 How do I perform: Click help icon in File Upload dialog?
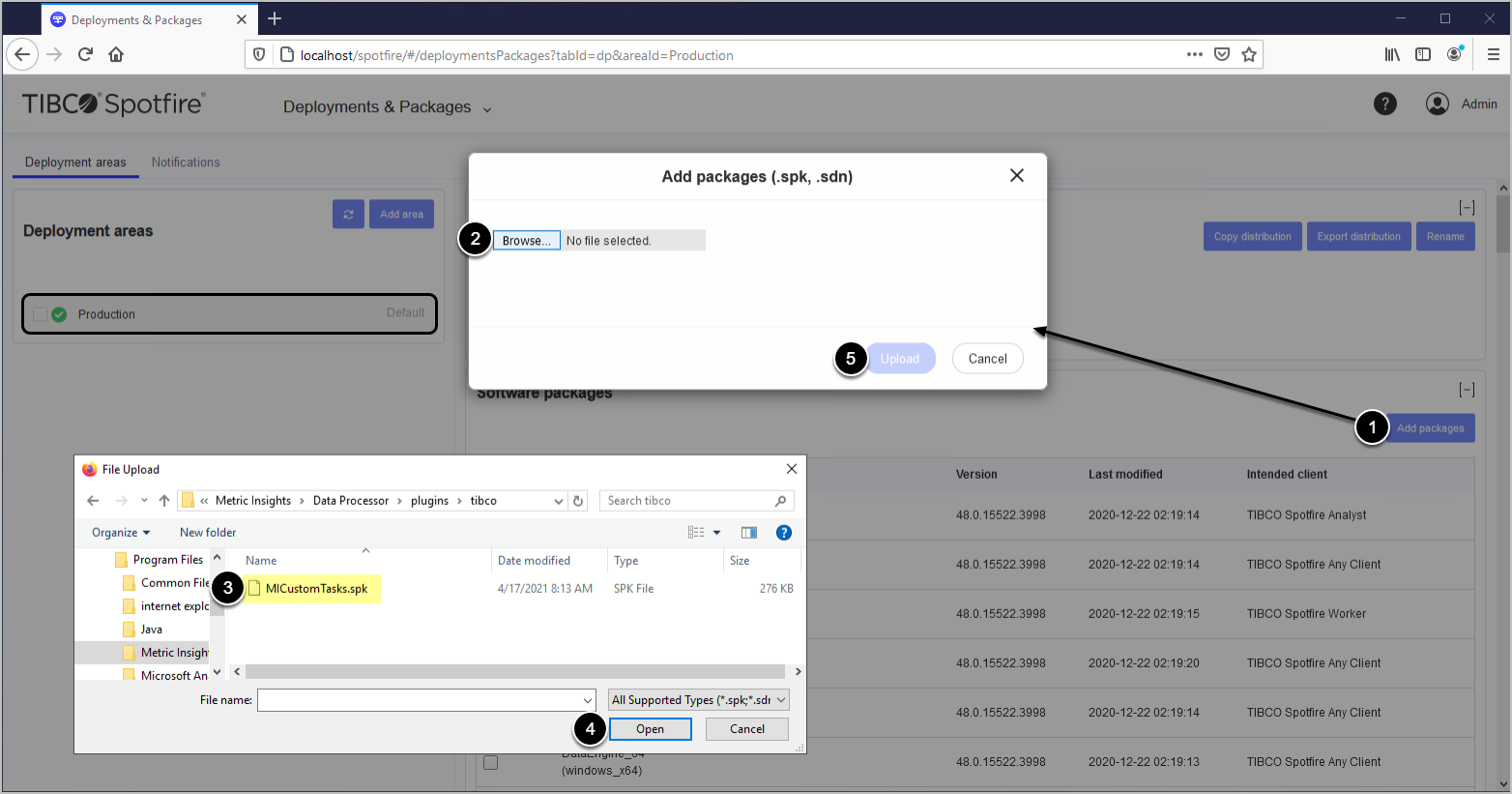click(x=784, y=532)
